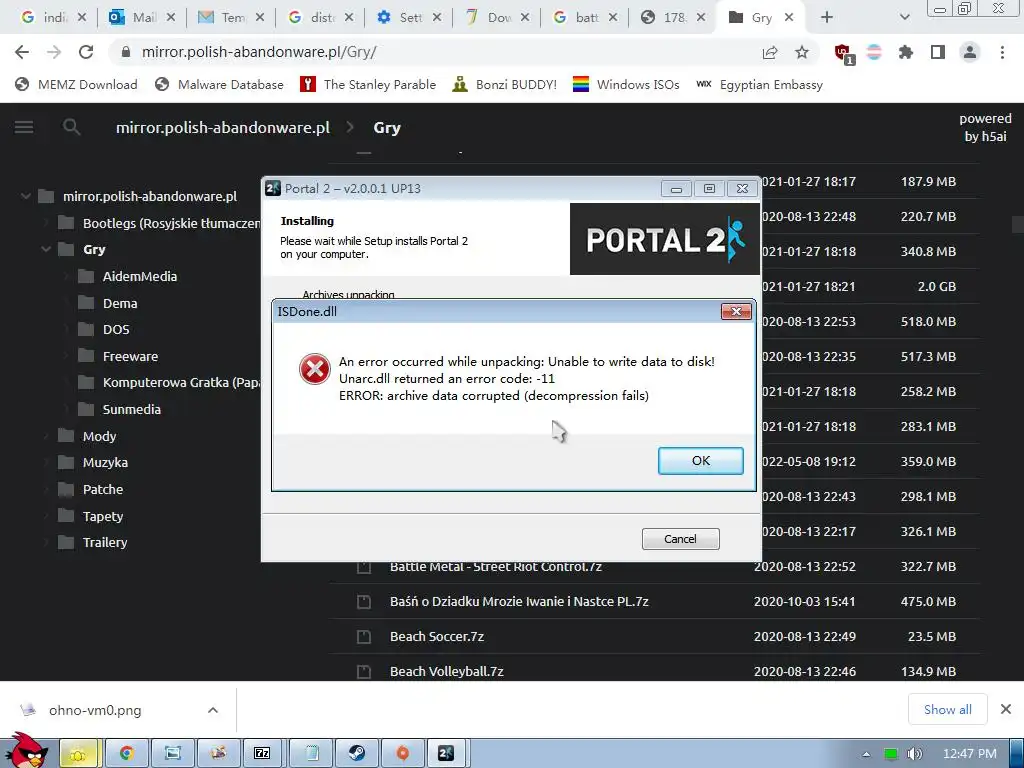The width and height of the screenshot is (1024, 768).
Task: Open the DOS folder
Action: click(116, 329)
